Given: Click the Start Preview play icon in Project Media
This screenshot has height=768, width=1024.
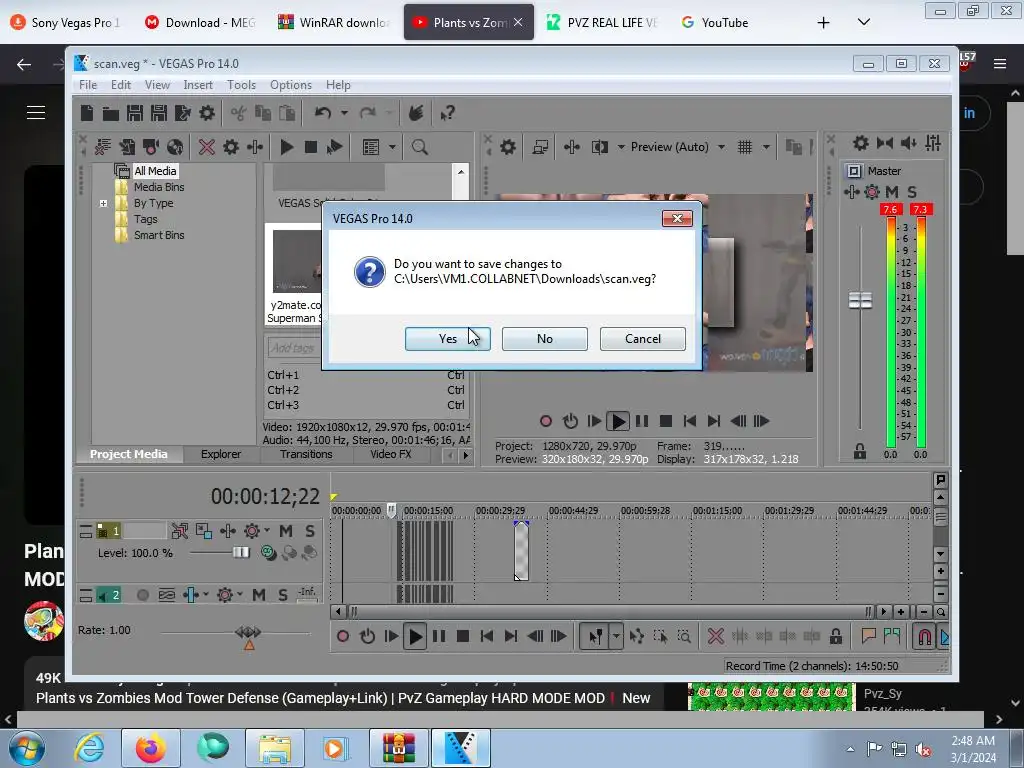Looking at the screenshot, I should [x=286, y=147].
